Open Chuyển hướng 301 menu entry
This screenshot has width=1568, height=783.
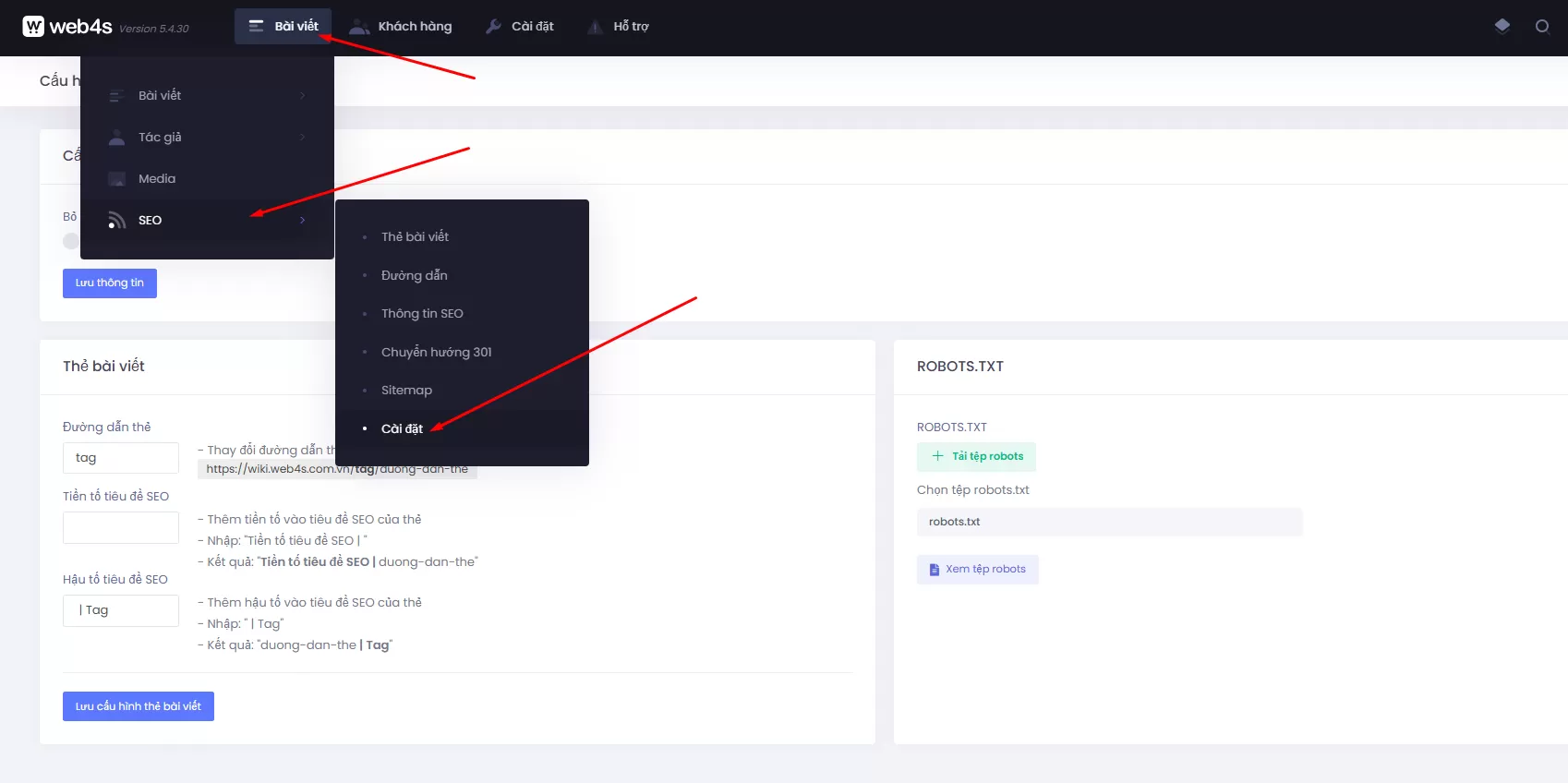436,352
